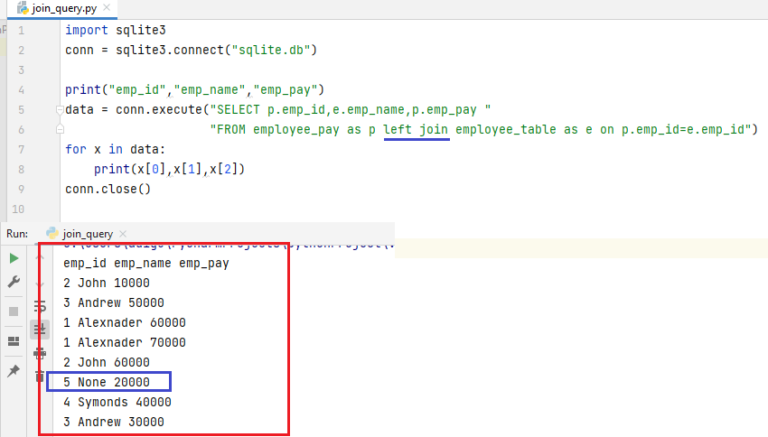Click the Python icon on Run join_query tab
This screenshot has height=437, width=768.
click(x=52, y=233)
